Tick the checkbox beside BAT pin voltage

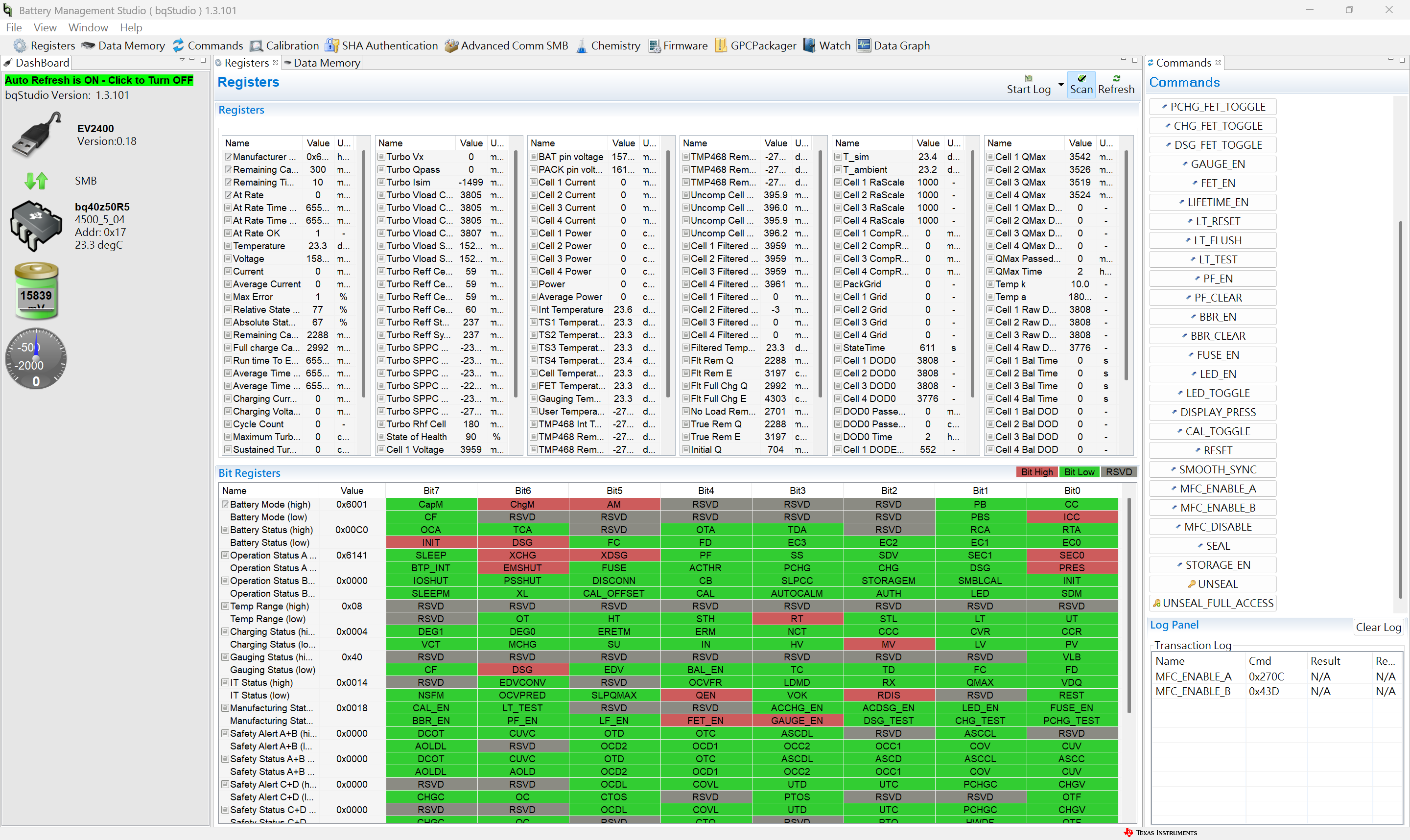tap(534, 157)
